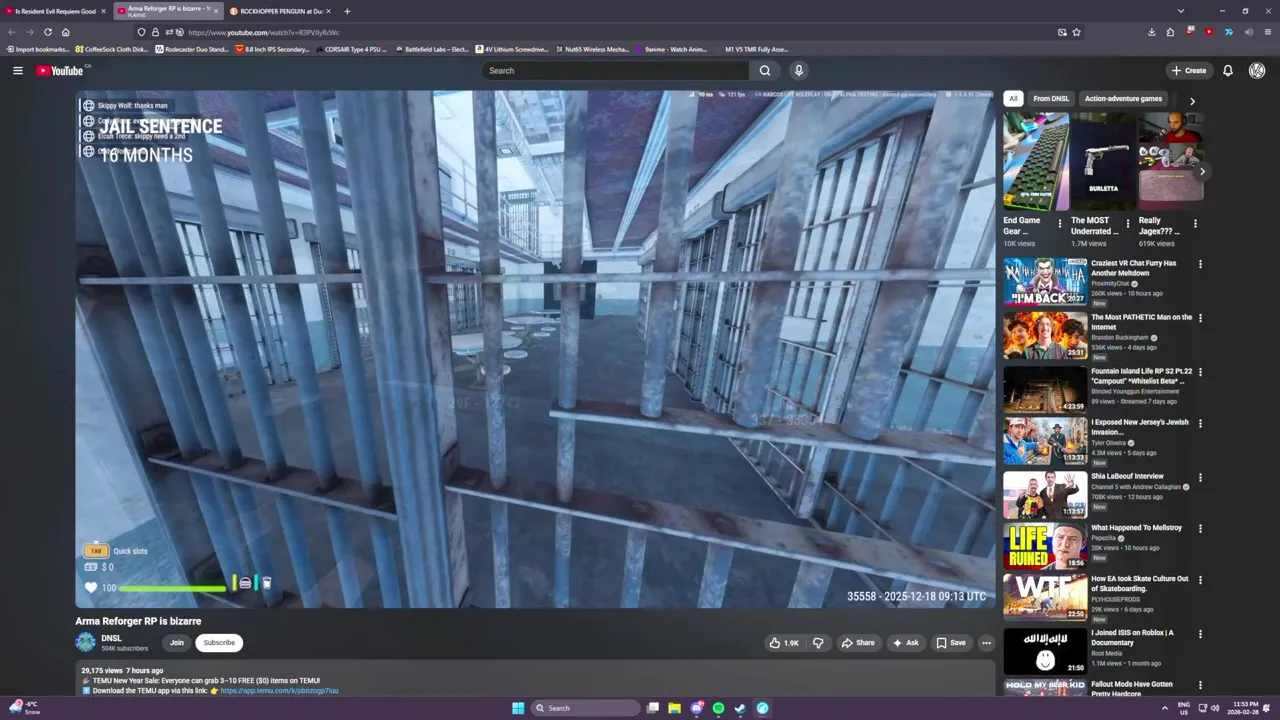Open the browser downloads icon

pyautogui.click(x=1151, y=32)
